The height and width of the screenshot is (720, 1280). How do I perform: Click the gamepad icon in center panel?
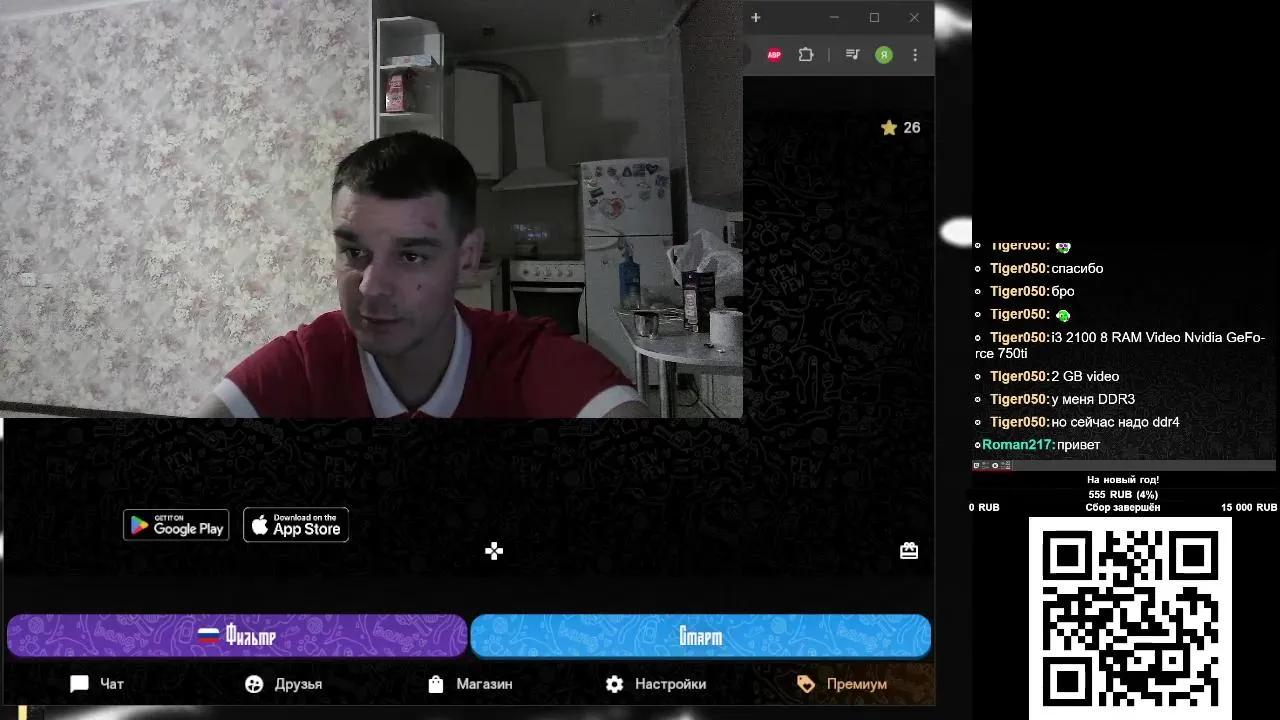[x=494, y=551]
